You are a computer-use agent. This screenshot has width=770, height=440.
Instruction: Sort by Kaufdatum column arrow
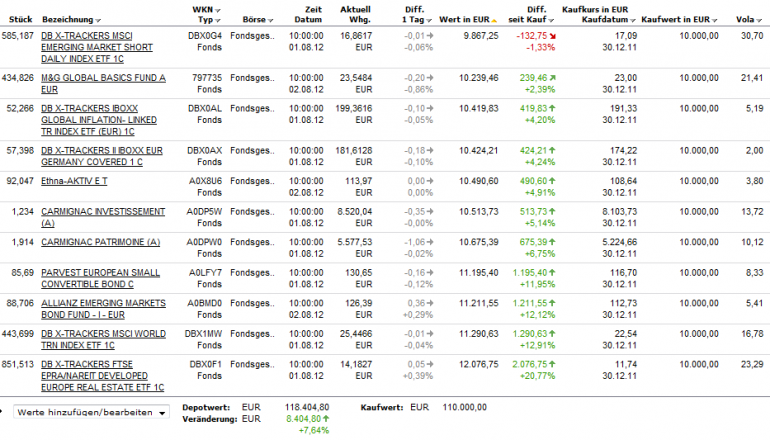coord(632,20)
